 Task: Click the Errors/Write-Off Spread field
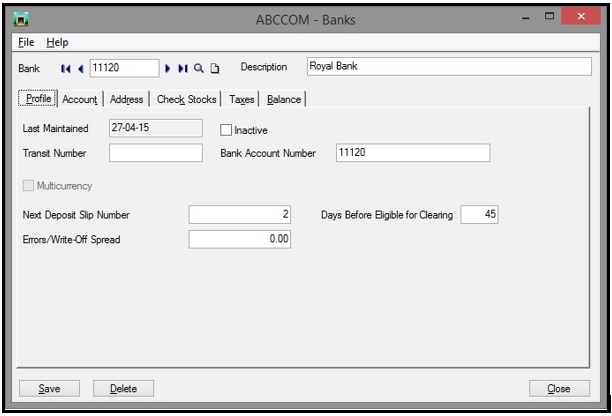tap(240, 239)
